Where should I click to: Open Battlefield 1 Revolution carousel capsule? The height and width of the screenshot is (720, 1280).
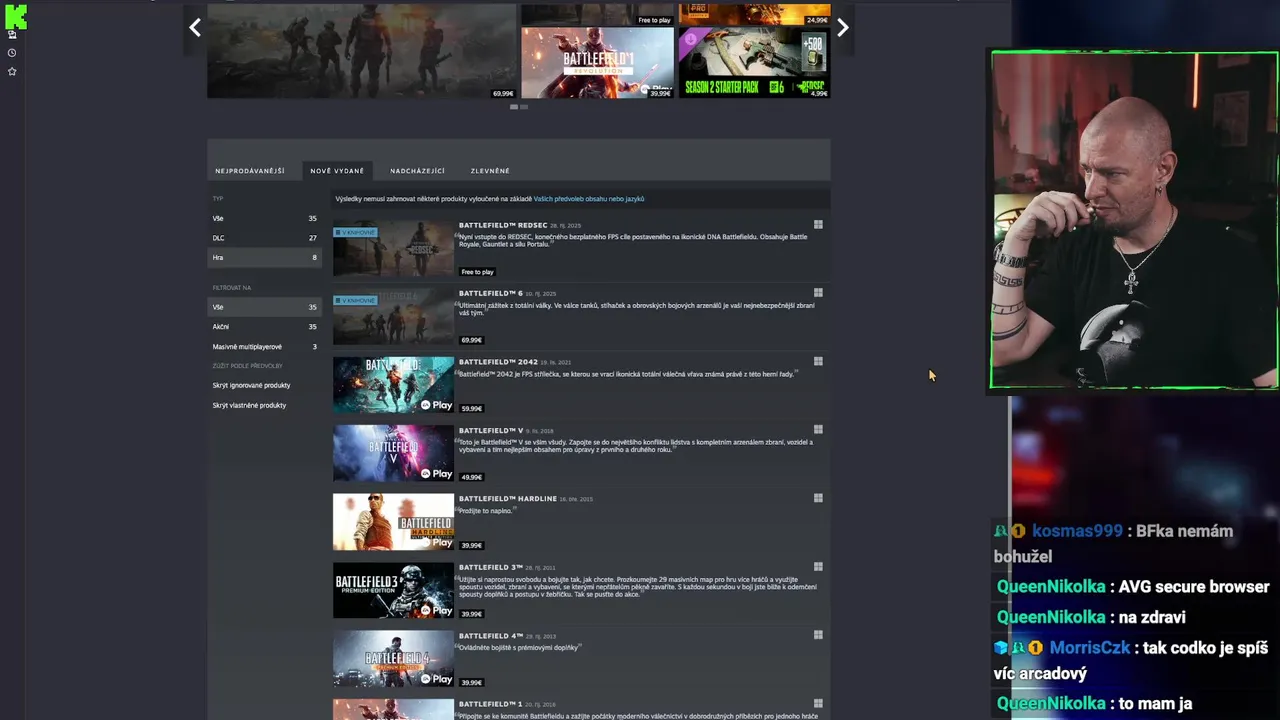[597, 63]
